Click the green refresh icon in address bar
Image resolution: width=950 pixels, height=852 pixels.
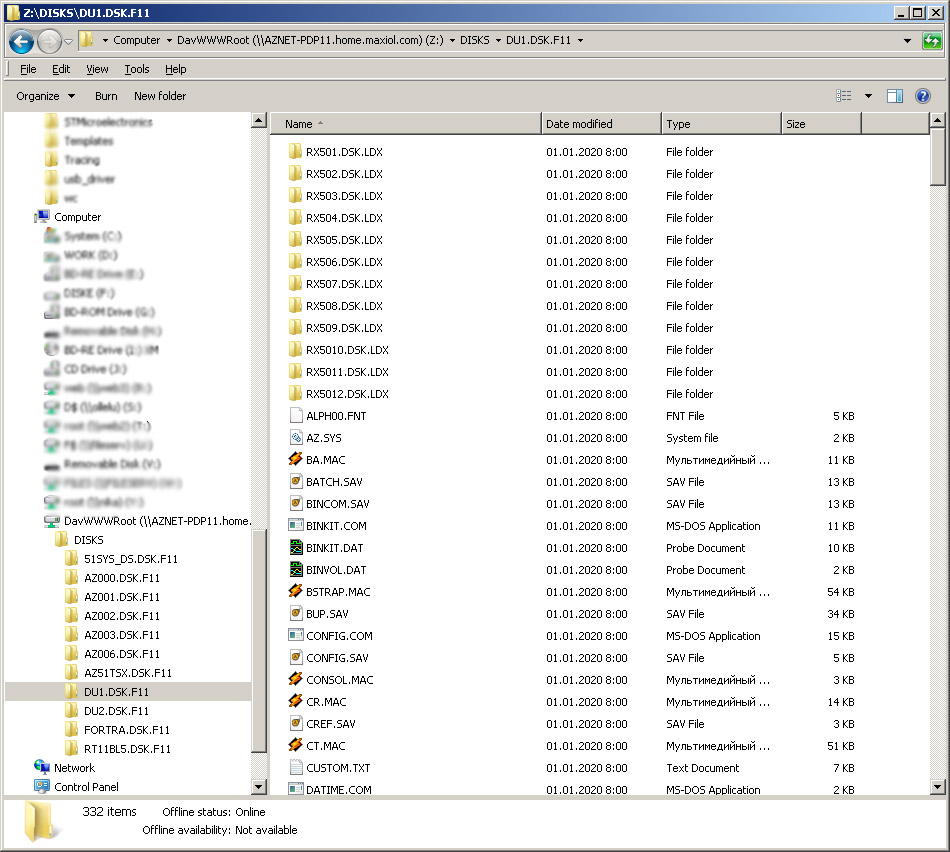pos(931,41)
